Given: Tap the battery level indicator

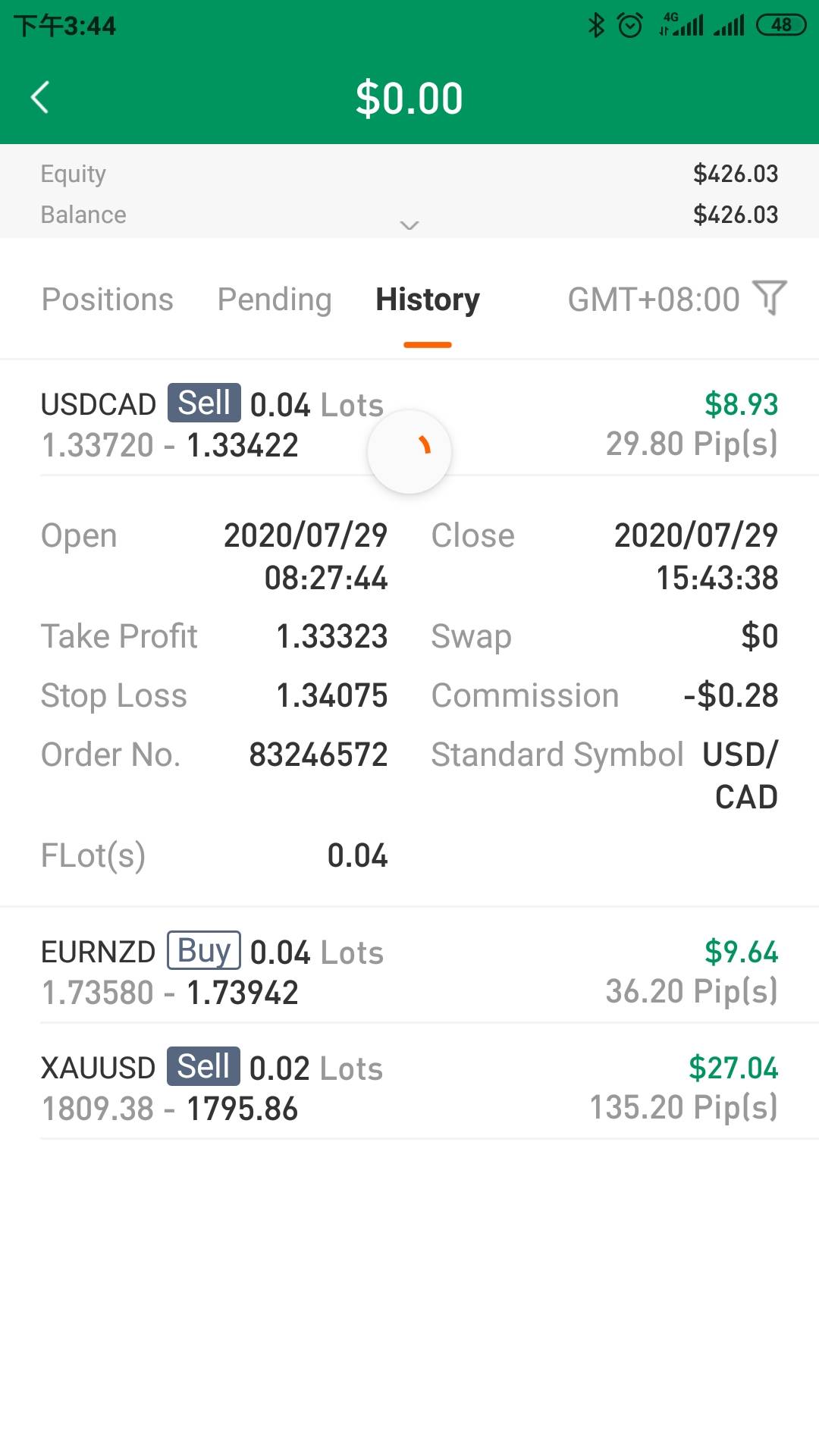Looking at the screenshot, I should pos(780,25).
